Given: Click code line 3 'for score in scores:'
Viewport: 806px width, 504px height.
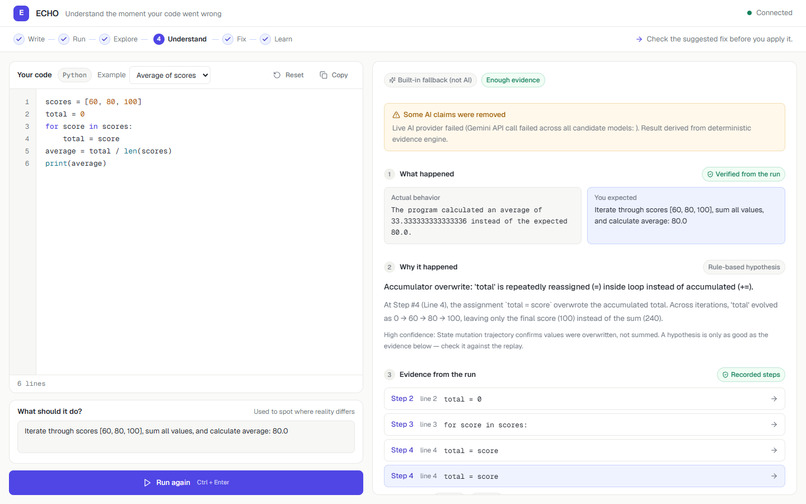Looking at the screenshot, I should 88,127.
